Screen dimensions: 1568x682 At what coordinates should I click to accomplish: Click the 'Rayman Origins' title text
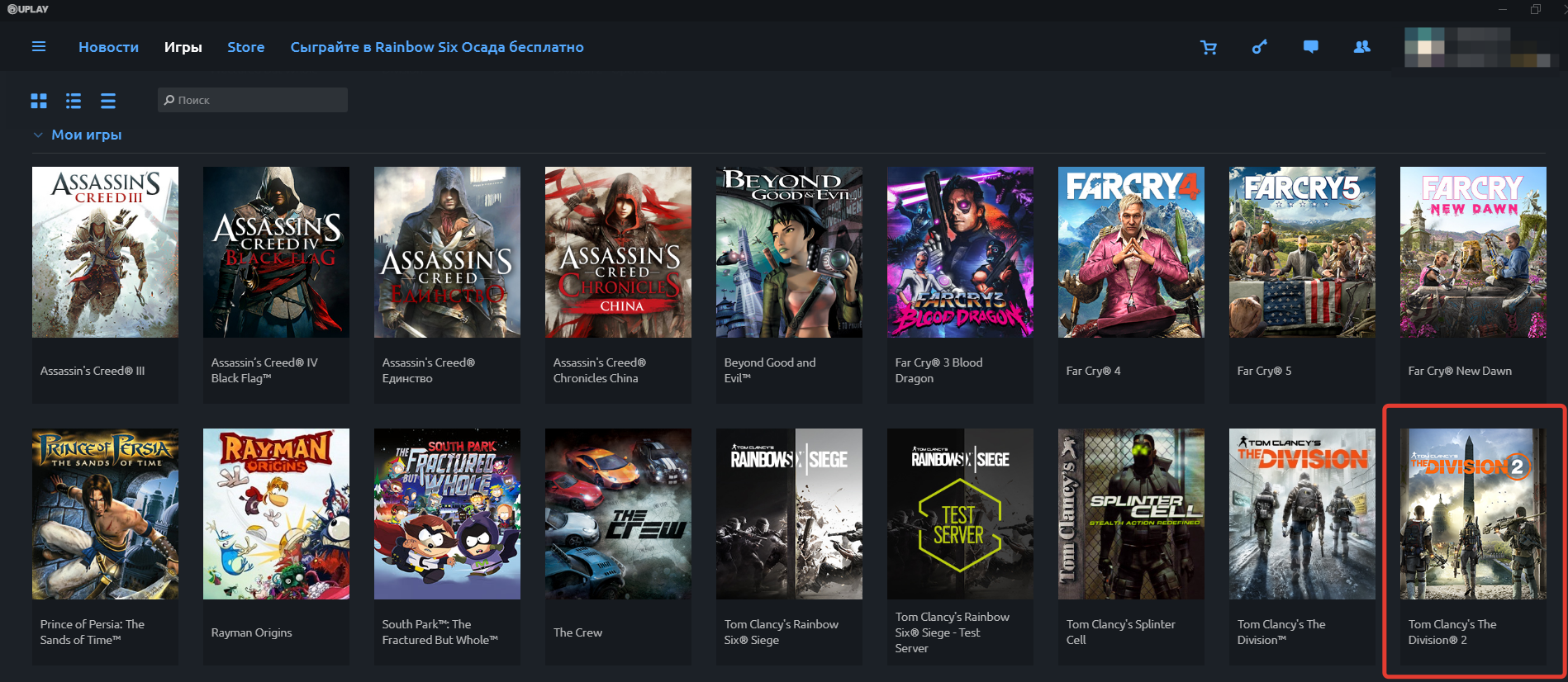point(251,632)
